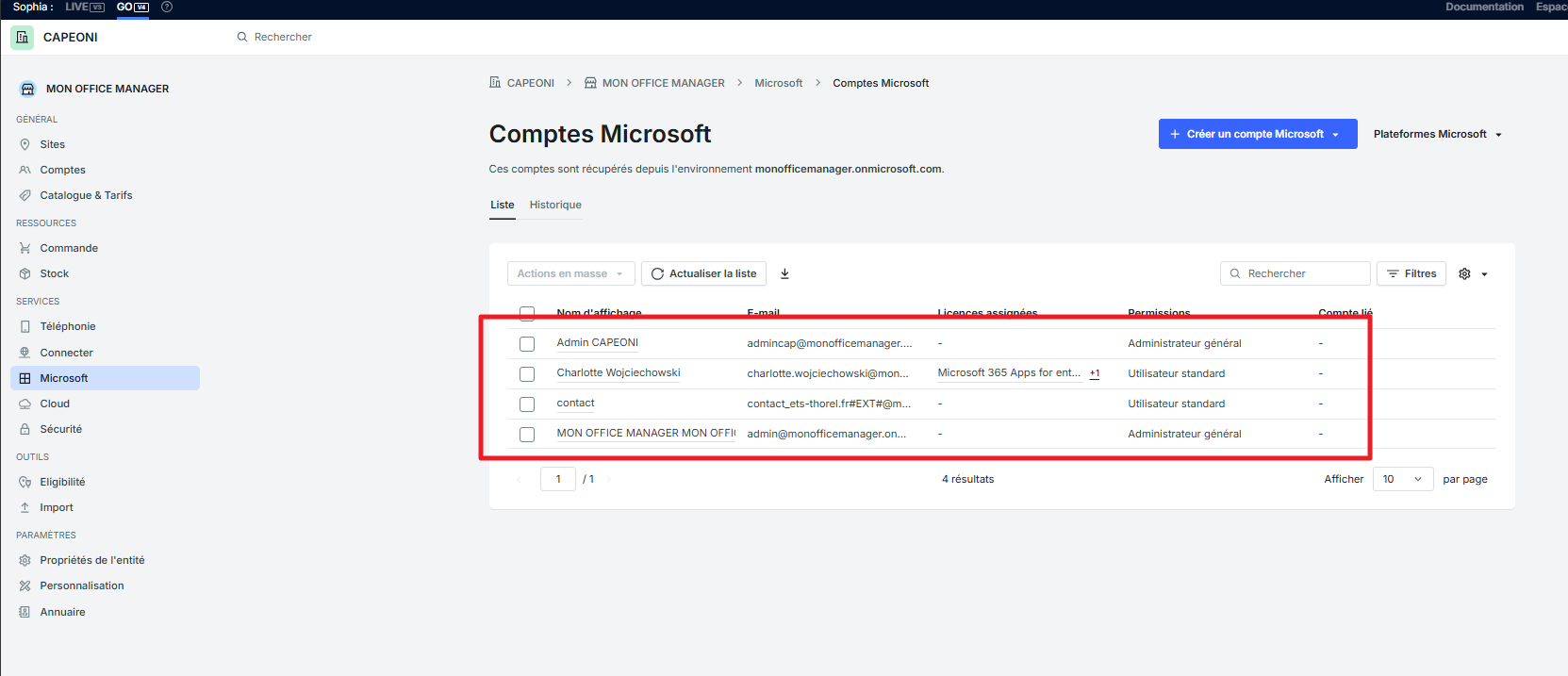Click the Annuaire directory icon

[25, 612]
